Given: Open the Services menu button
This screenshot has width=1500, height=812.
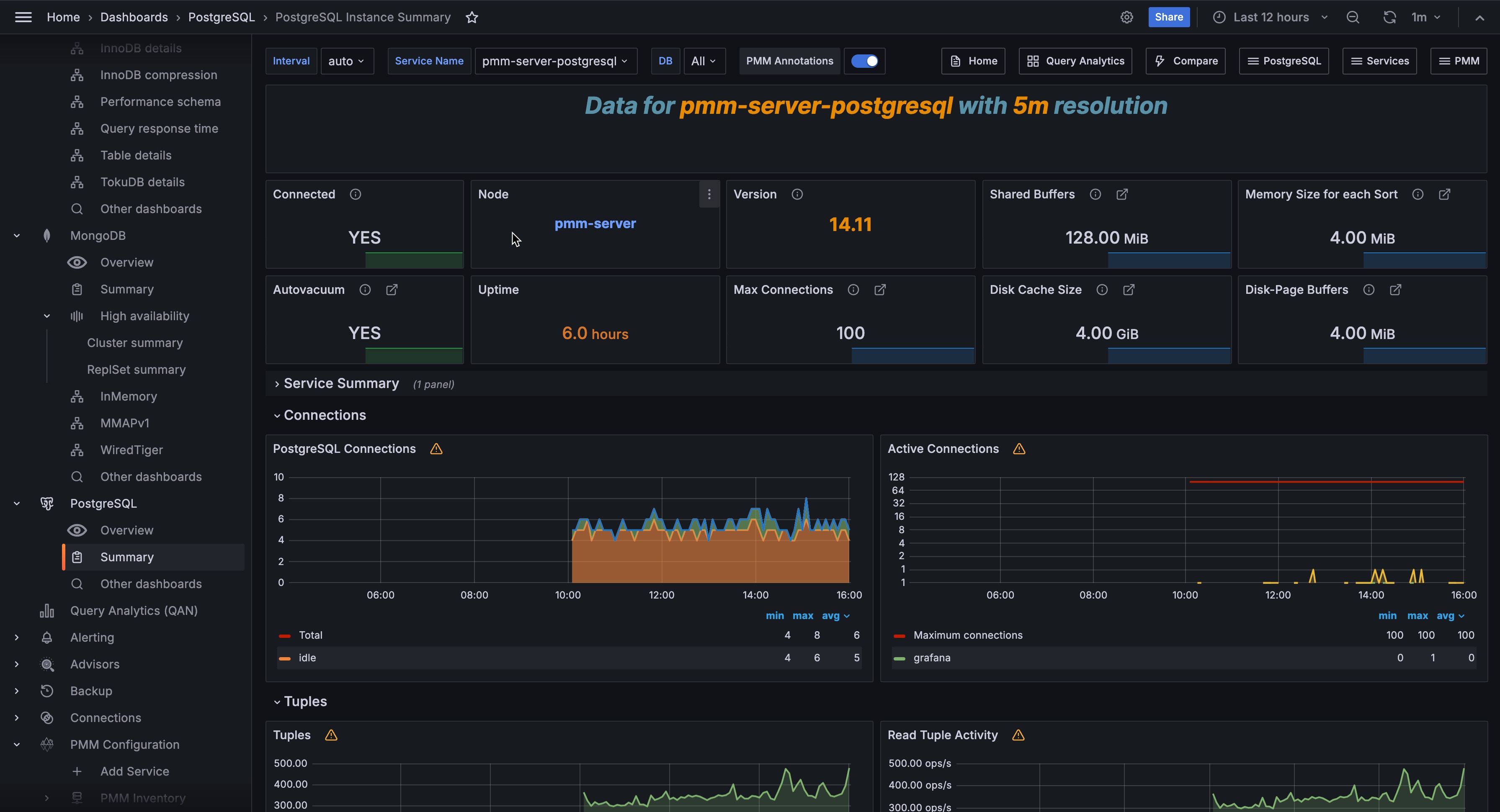Looking at the screenshot, I should click(x=1379, y=61).
